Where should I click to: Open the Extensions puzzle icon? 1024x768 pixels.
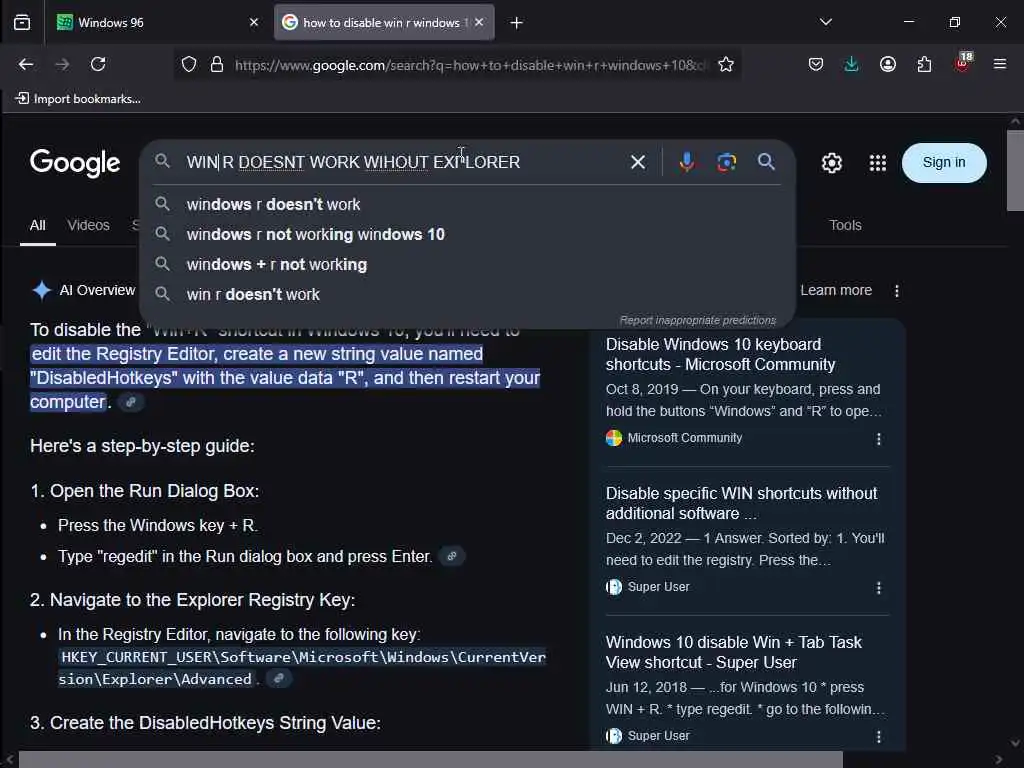(924, 64)
